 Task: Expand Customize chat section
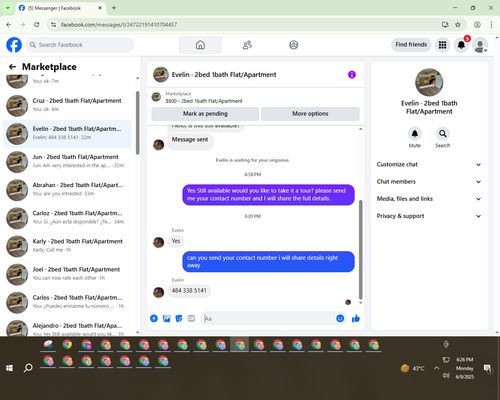tap(429, 164)
